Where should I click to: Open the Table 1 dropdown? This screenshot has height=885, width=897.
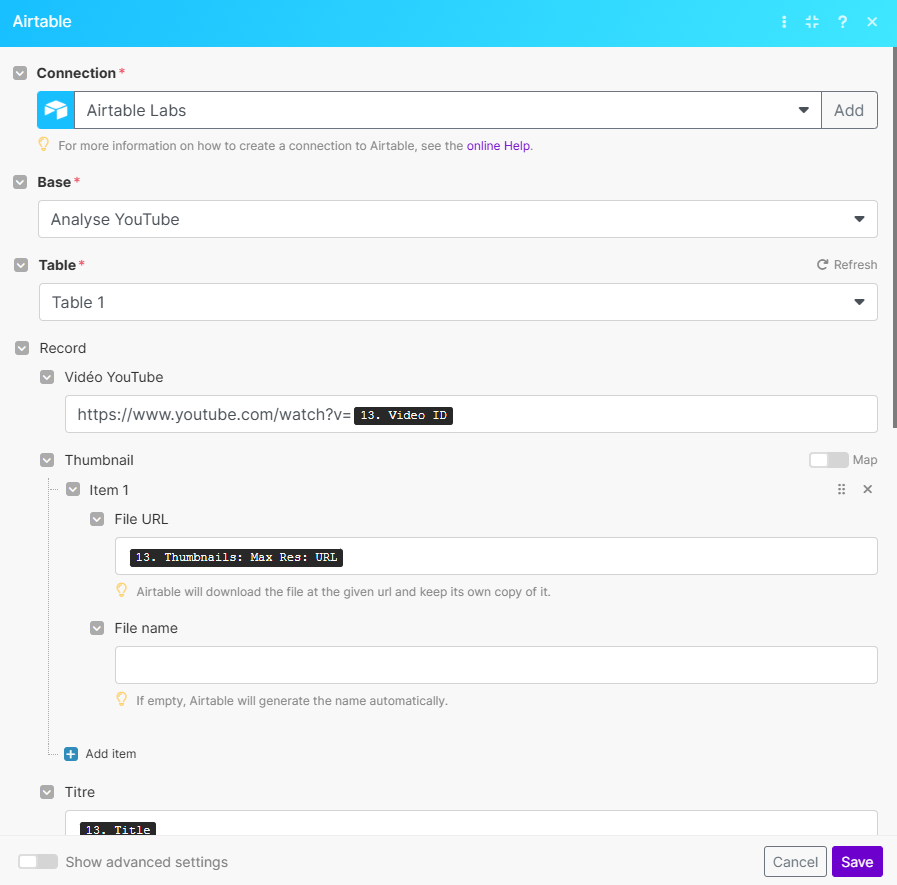(458, 302)
